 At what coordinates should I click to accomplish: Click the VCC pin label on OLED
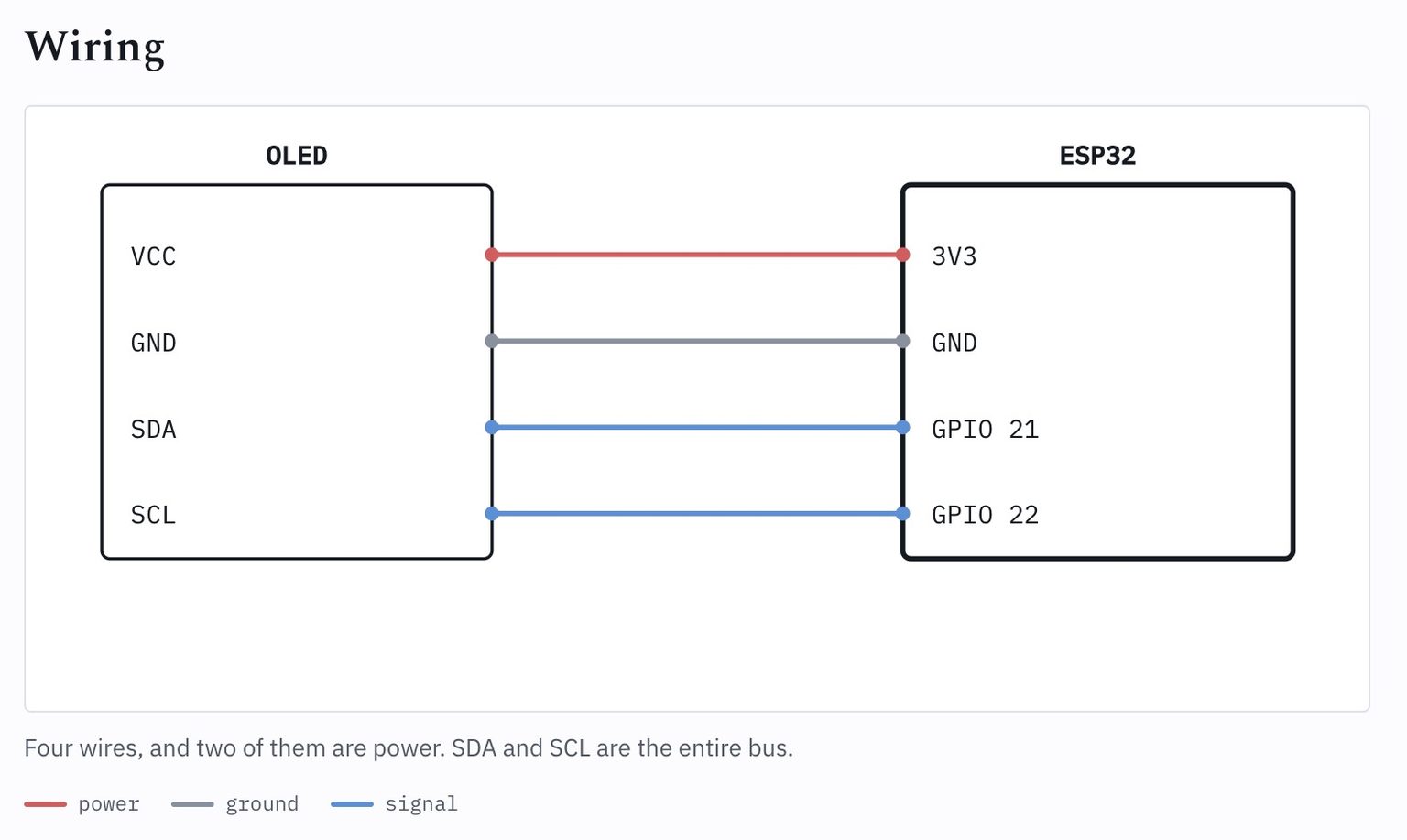(153, 256)
